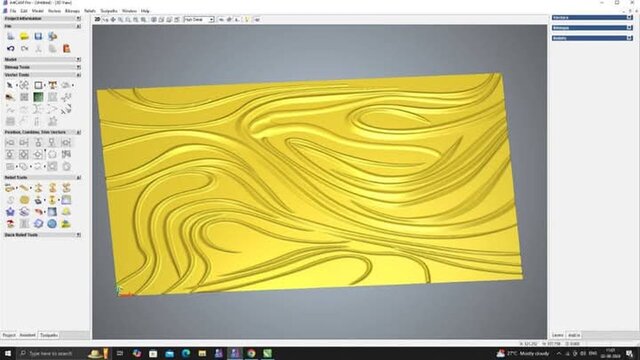Select the Create Rectangle vector tool
Image resolution: width=640 pixels, height=360 pixels.
coord(38,85)
